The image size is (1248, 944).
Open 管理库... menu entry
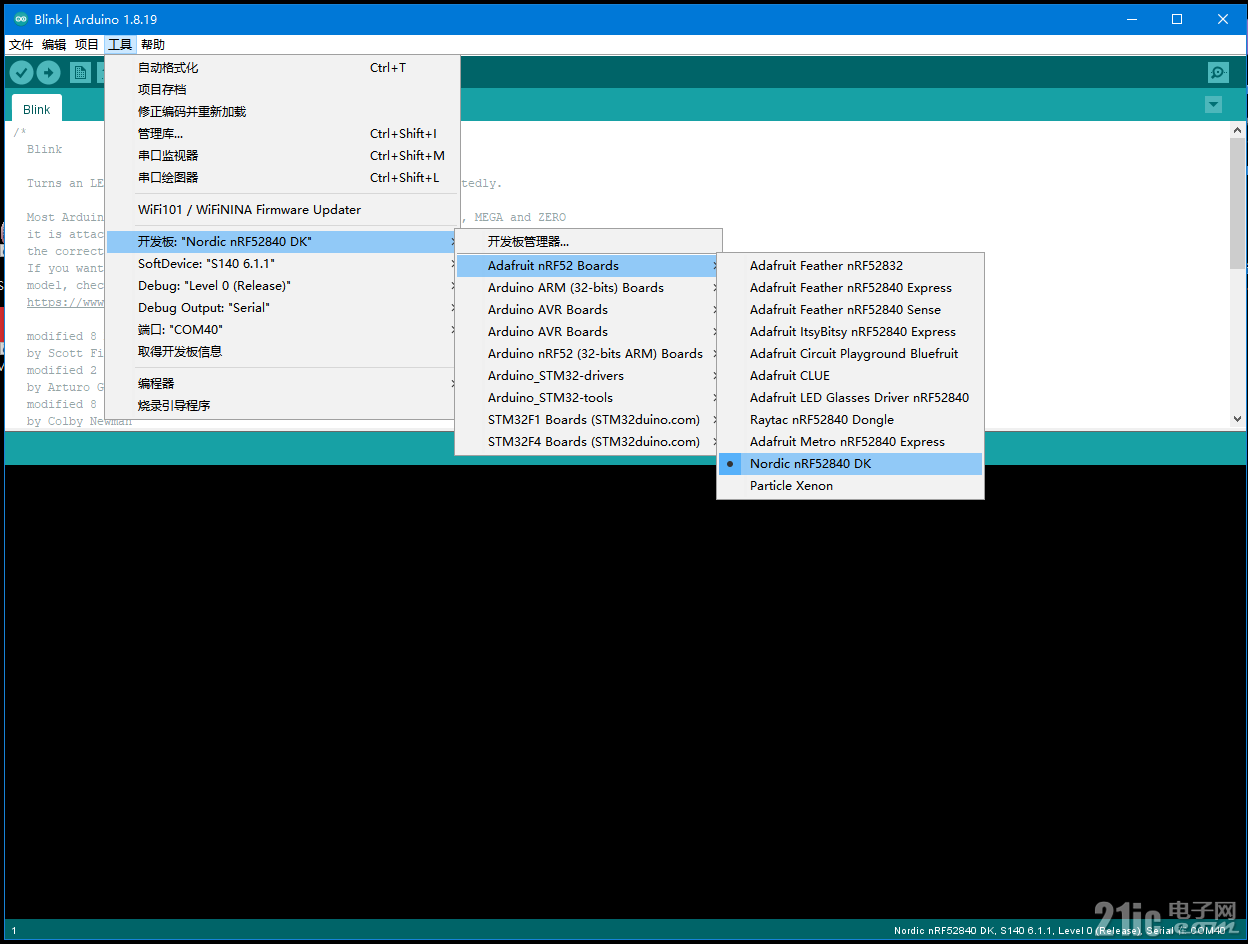283,134
